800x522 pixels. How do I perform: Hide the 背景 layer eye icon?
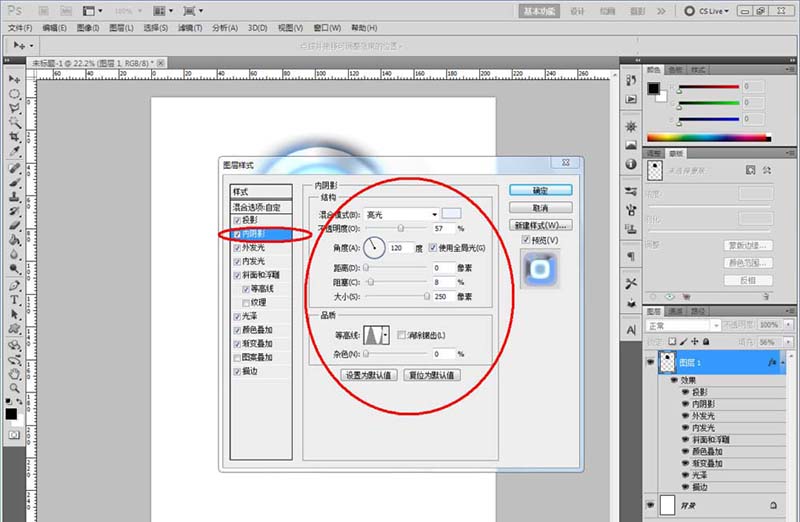(x=651, y=505)
